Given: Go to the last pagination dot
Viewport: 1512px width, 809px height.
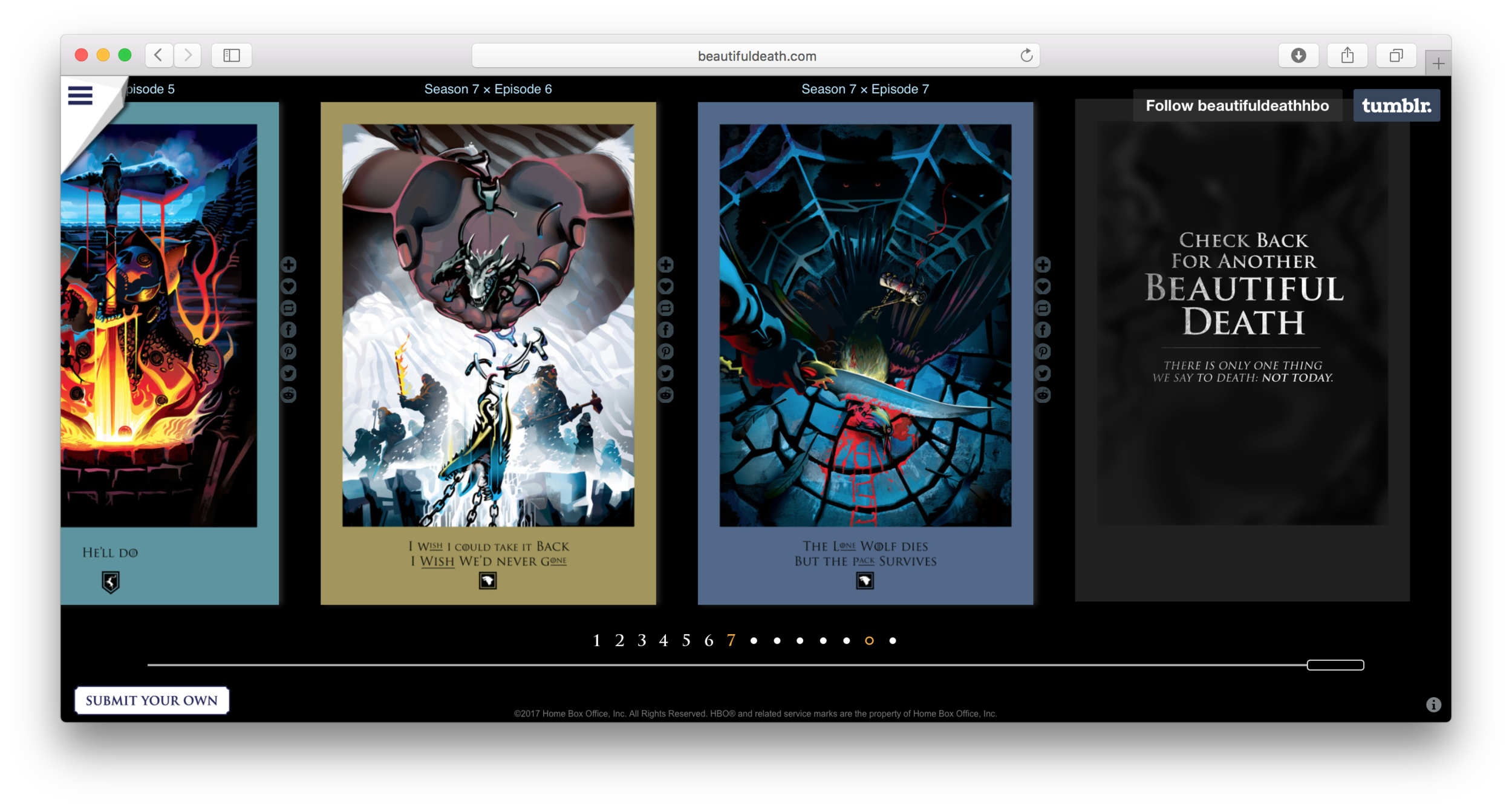Looking at the screenshot, I should [893, 641].
